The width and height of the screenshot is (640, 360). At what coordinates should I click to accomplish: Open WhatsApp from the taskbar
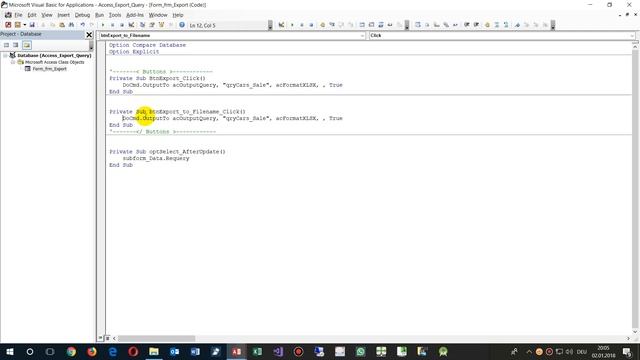click(360, 351)
